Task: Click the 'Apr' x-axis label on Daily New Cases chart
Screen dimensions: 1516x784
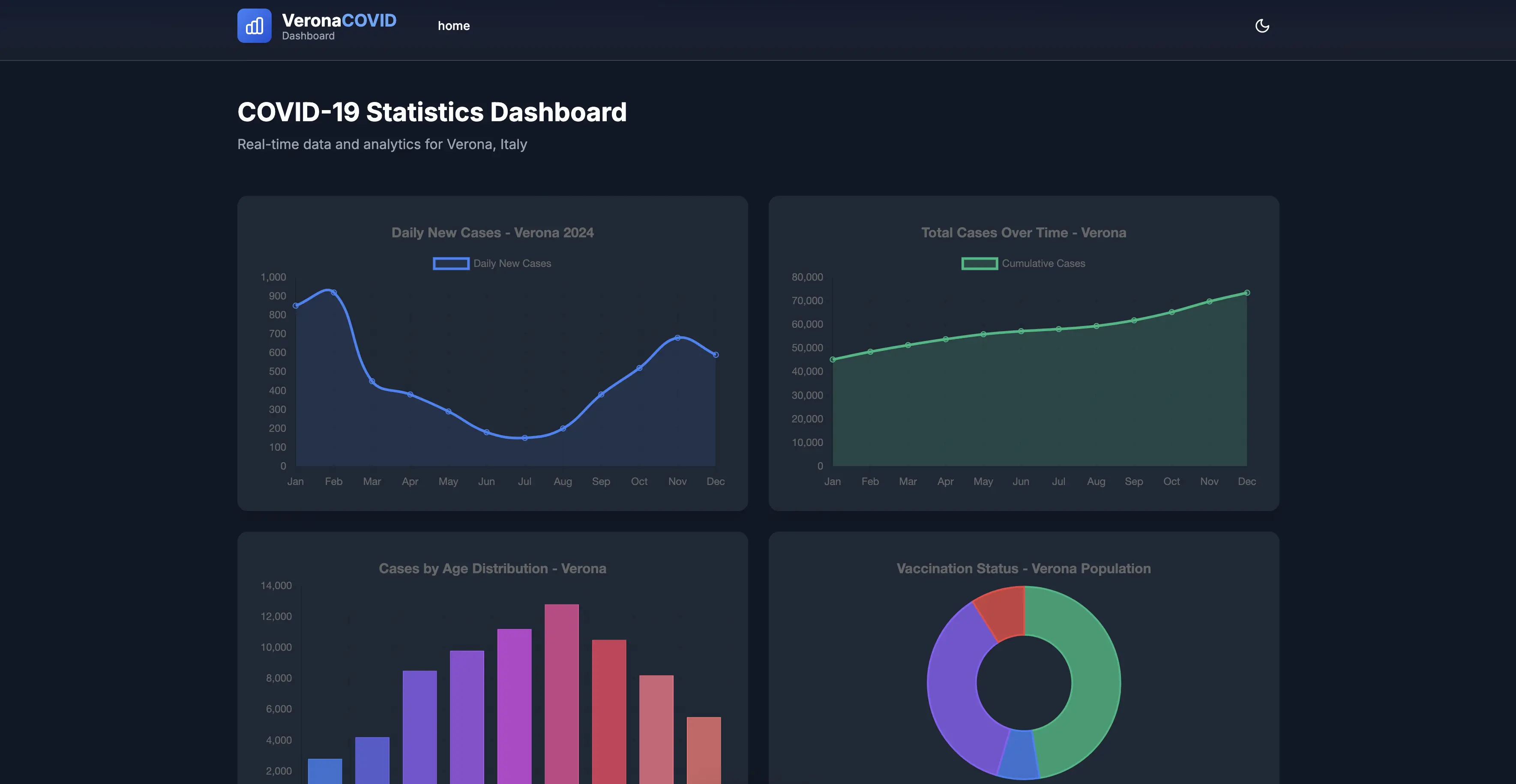Action: pyautogui.click(x=410, y=482)
